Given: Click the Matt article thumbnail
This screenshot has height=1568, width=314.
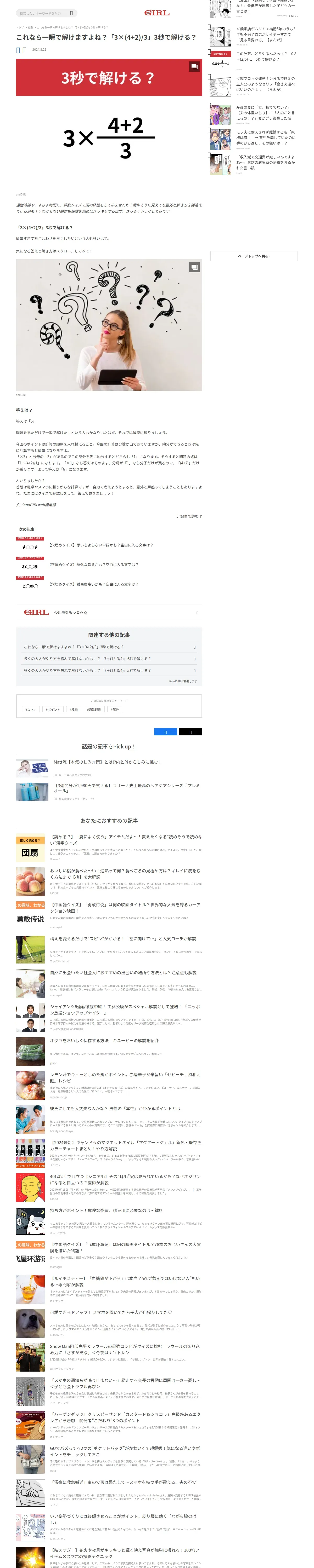Looking at the screenshot, I should coord(32,768).
